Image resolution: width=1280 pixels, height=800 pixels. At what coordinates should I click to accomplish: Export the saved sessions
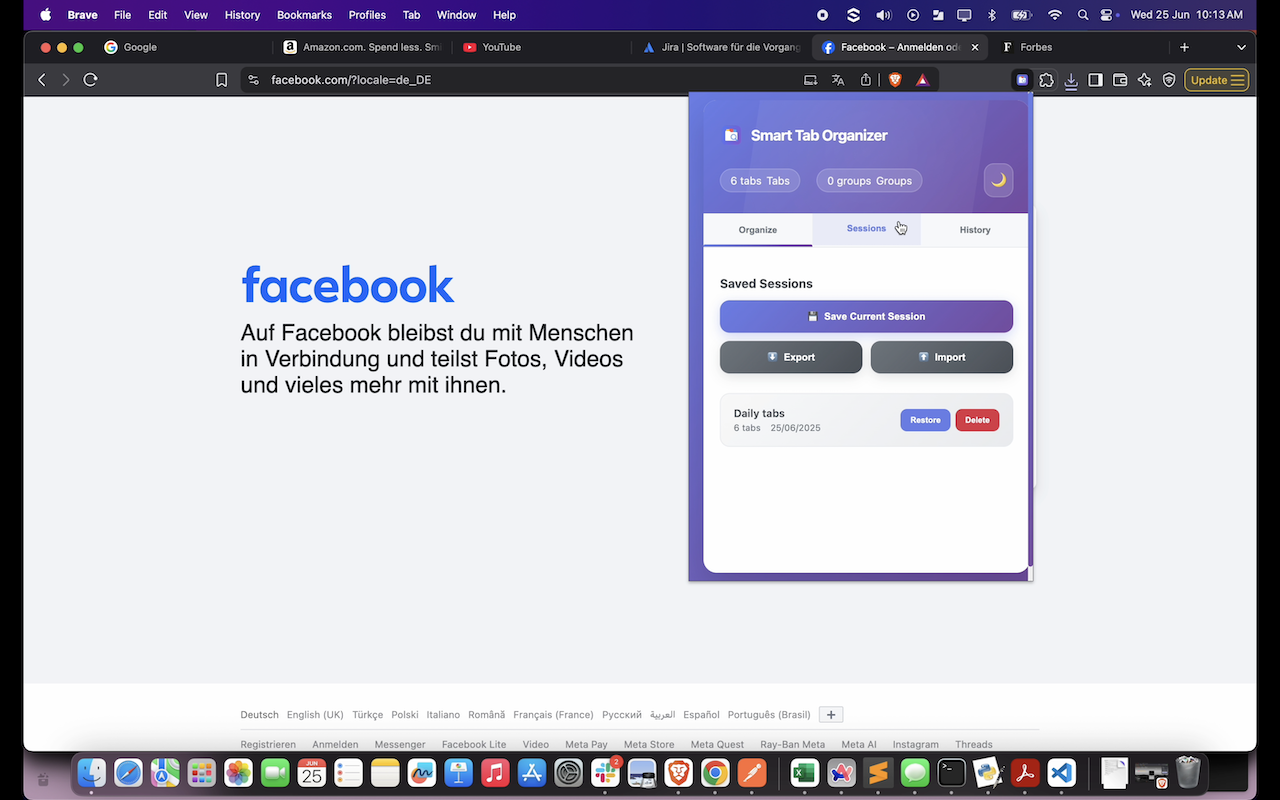pyautogui.click(x=791, y=357)
